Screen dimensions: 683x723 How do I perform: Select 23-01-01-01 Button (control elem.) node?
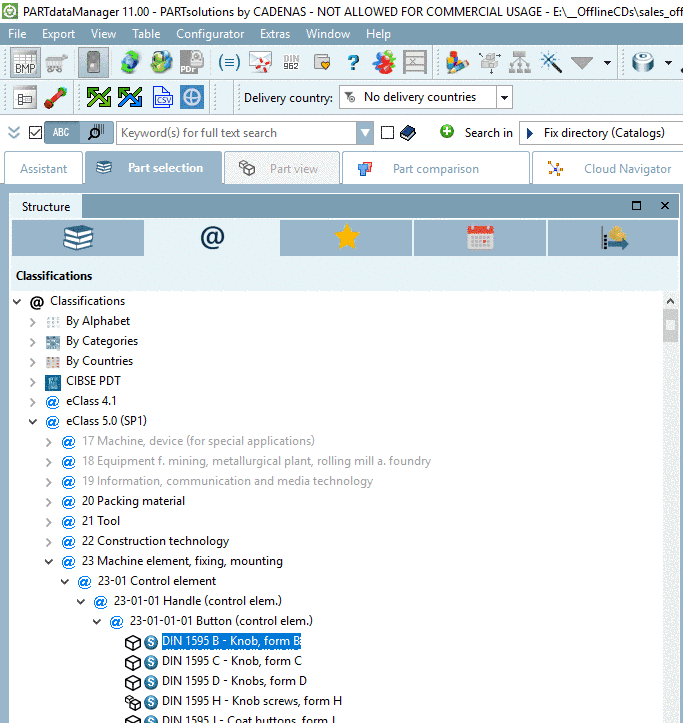[x=221, y=621]
